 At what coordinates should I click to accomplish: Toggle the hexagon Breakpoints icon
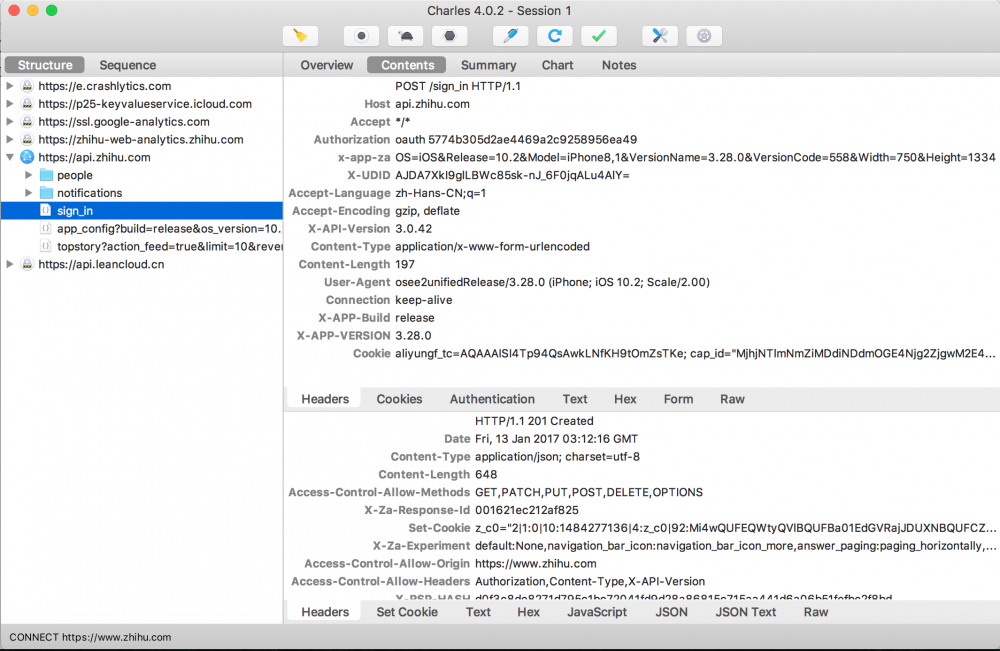tap(450, 36)
